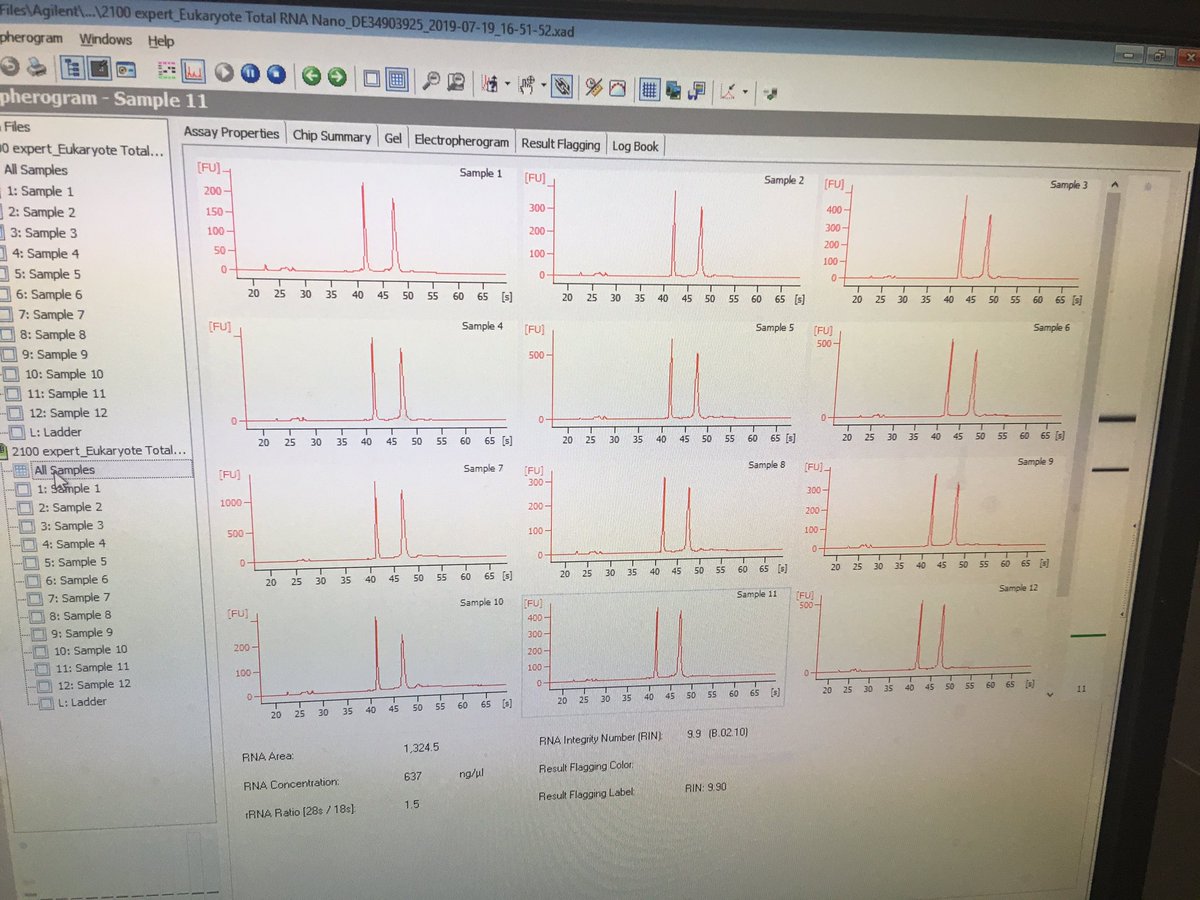Open the Windows menu
Image resolution: width=1200 pixels, height=900 pixels.
(105, 39)
